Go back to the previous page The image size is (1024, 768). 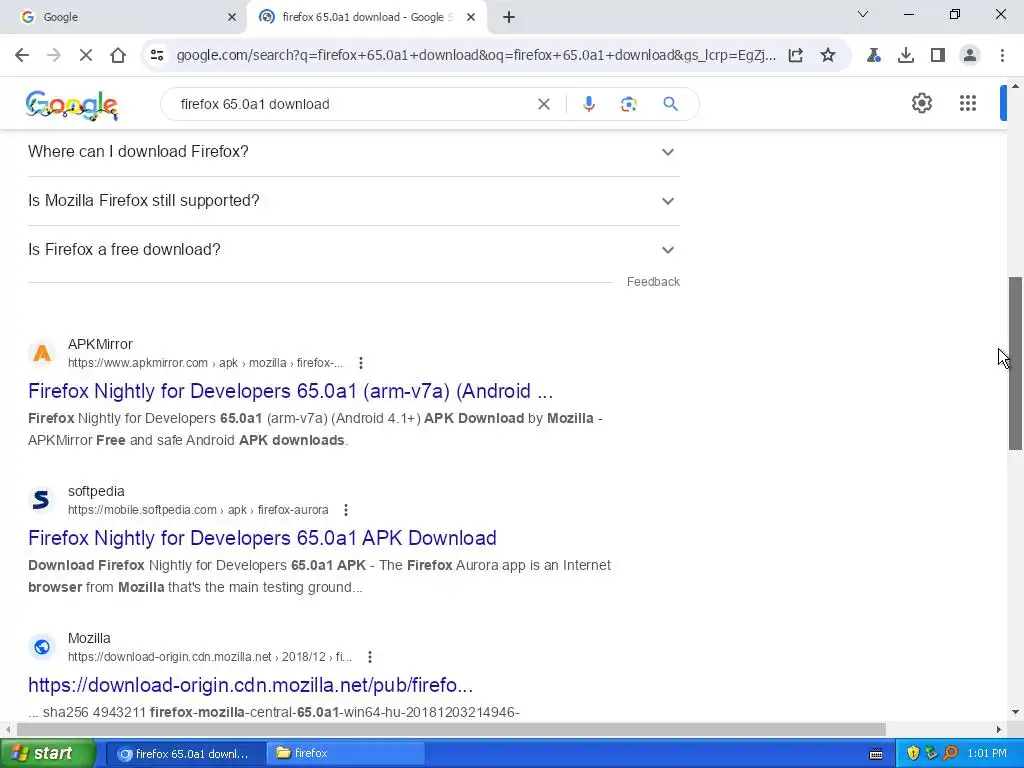[x=22, y=55]
